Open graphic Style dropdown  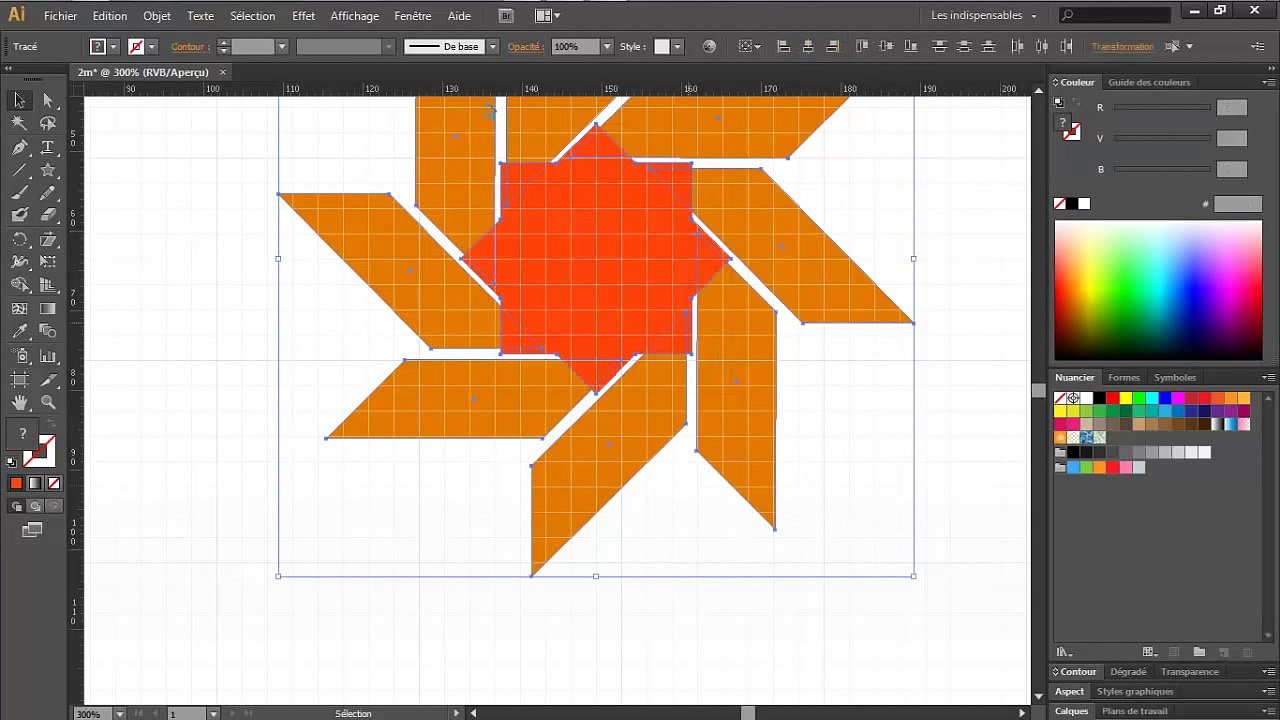(x=677, y=46)
